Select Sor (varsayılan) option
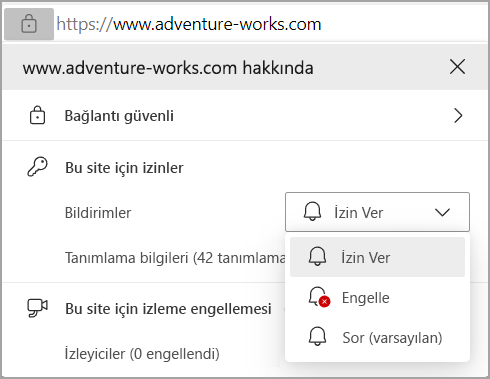 point(377,337)
